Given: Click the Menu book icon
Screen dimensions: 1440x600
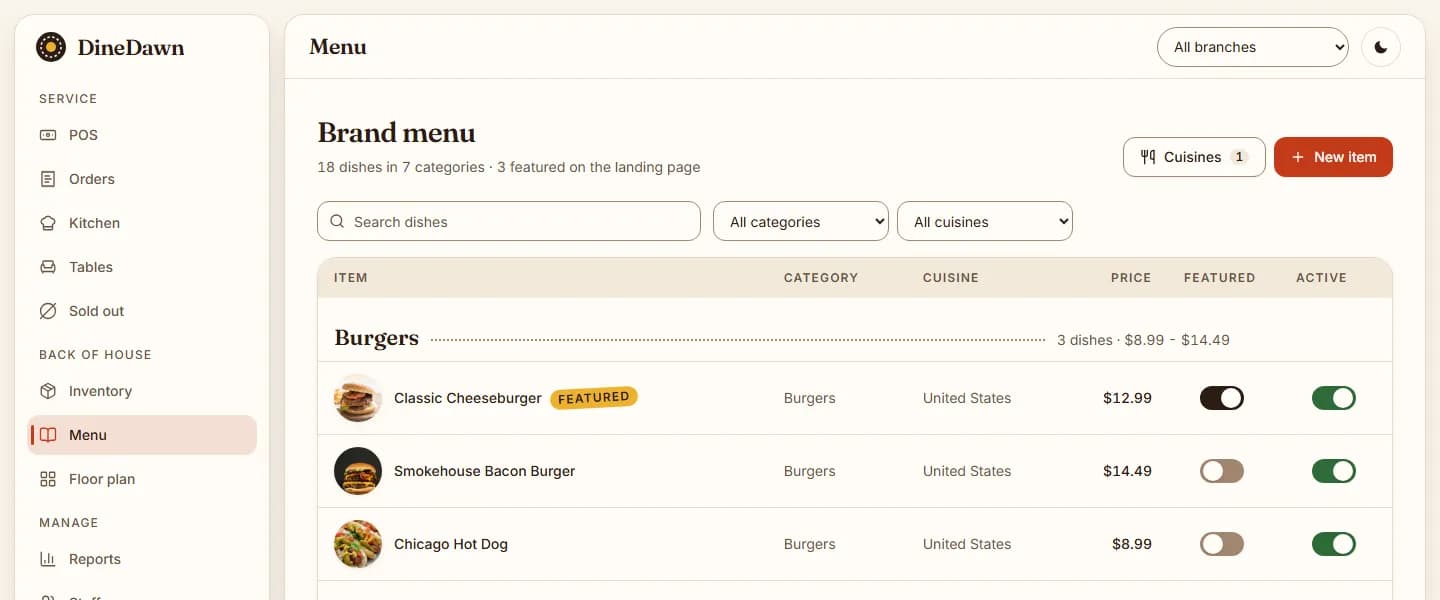Looking at the screenshot, I should tap(48, 435).
